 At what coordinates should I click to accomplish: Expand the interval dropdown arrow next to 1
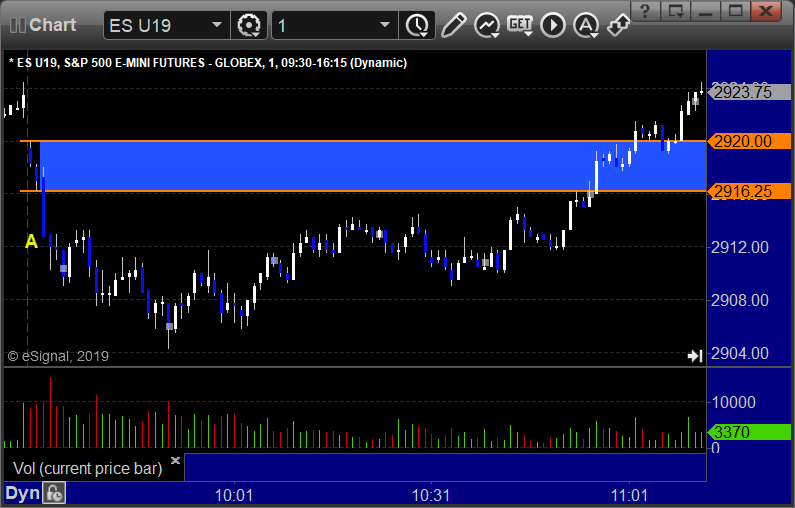point(385,25)
